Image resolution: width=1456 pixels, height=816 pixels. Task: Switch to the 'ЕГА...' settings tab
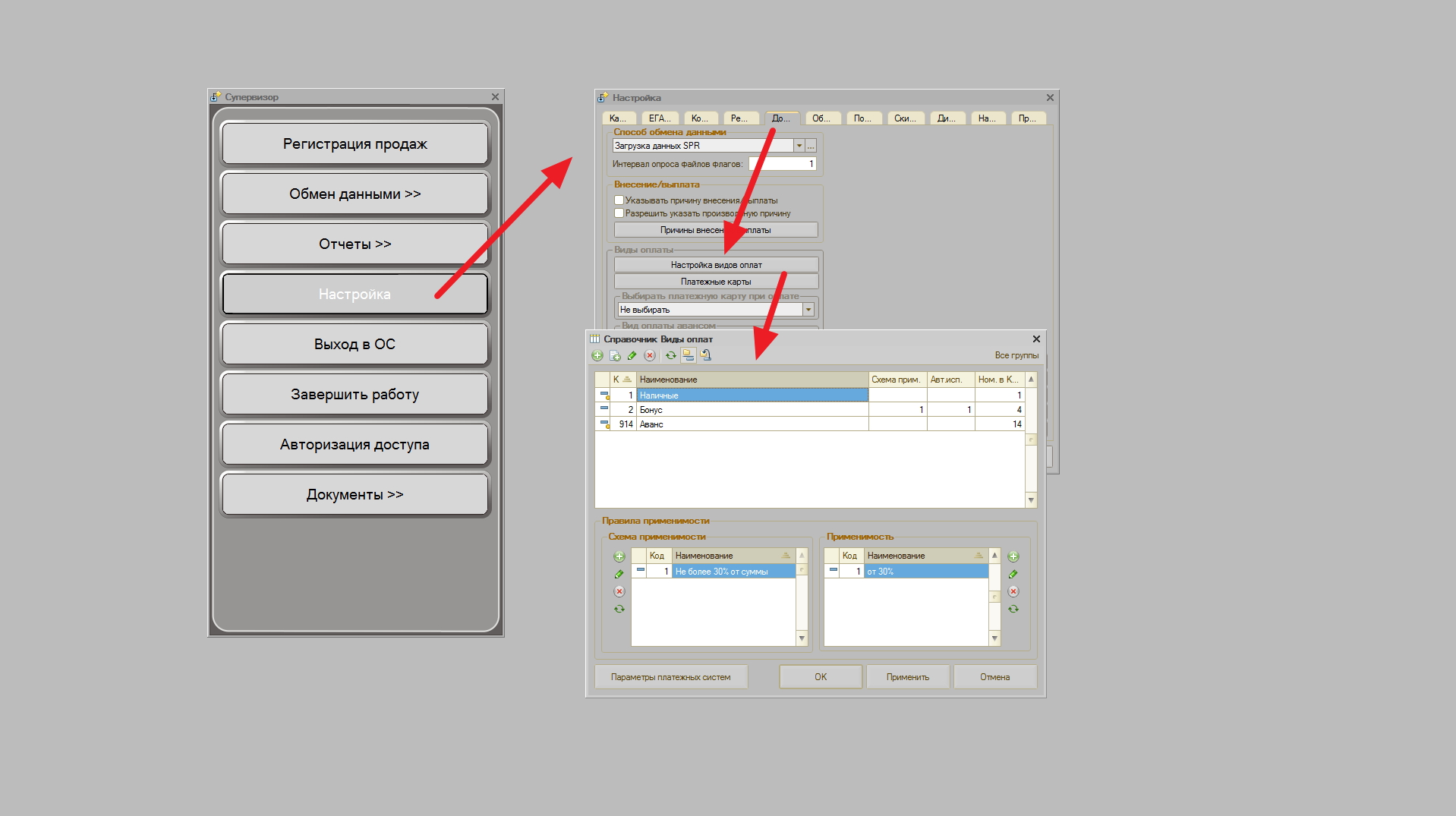pyautogui.click(x=659, y=118)
